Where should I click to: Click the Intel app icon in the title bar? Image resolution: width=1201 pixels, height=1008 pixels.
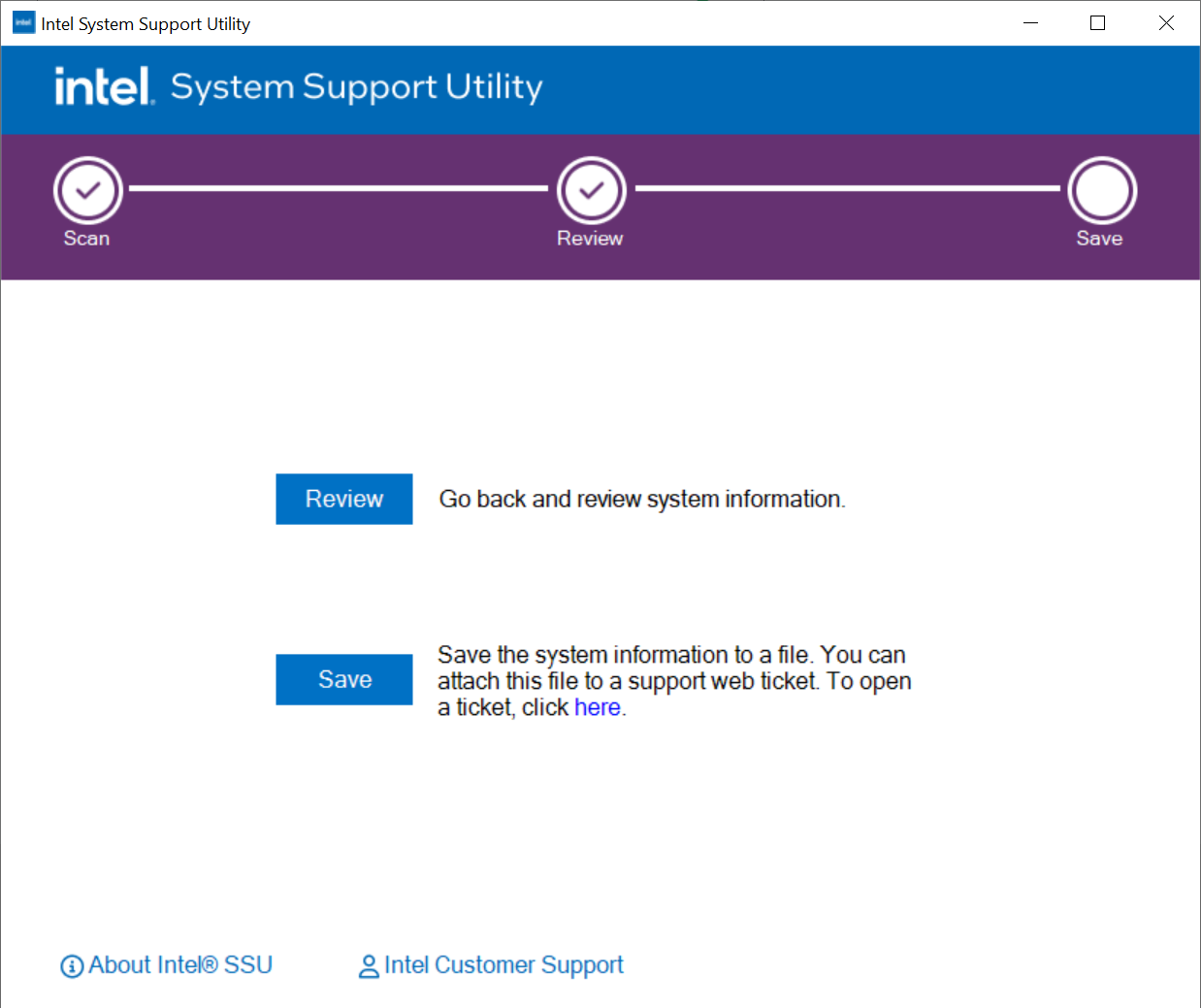[x=23, y=23]
